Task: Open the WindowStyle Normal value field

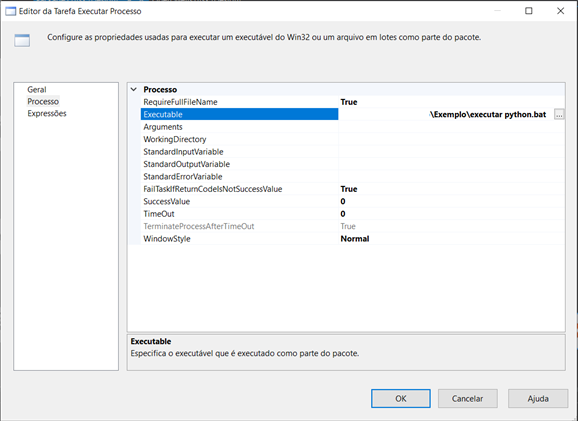Action: [x=452, y=239]
